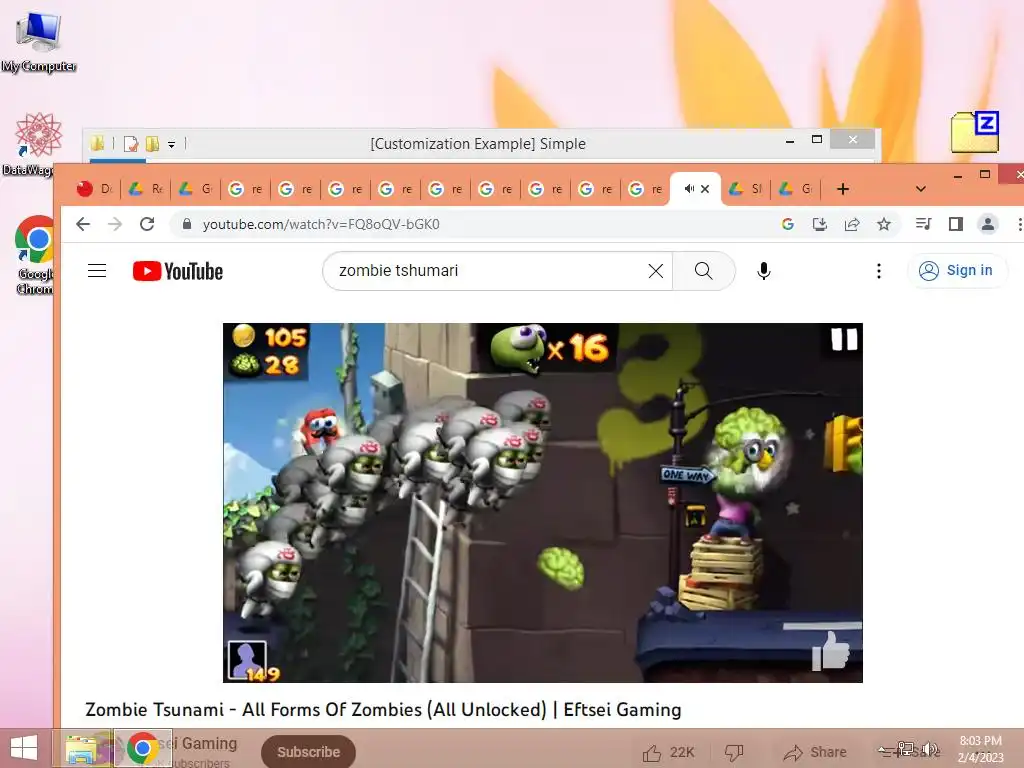Switch to the first Google tab labeled re
The height and width of the screenshot is (768, 1024).
(246, 189)
